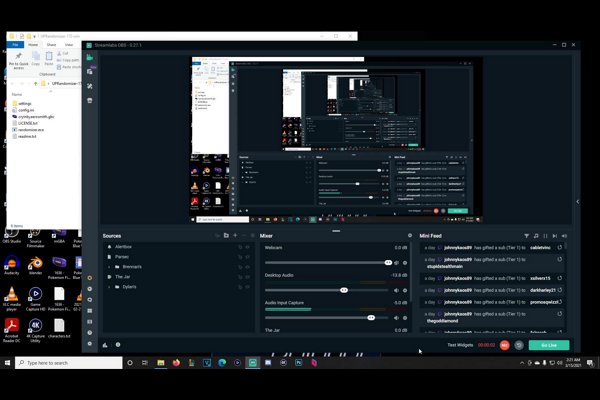Open the File tab in File Explorer
Viewport: 600px width, 400px height.
(x=15, y=45)
